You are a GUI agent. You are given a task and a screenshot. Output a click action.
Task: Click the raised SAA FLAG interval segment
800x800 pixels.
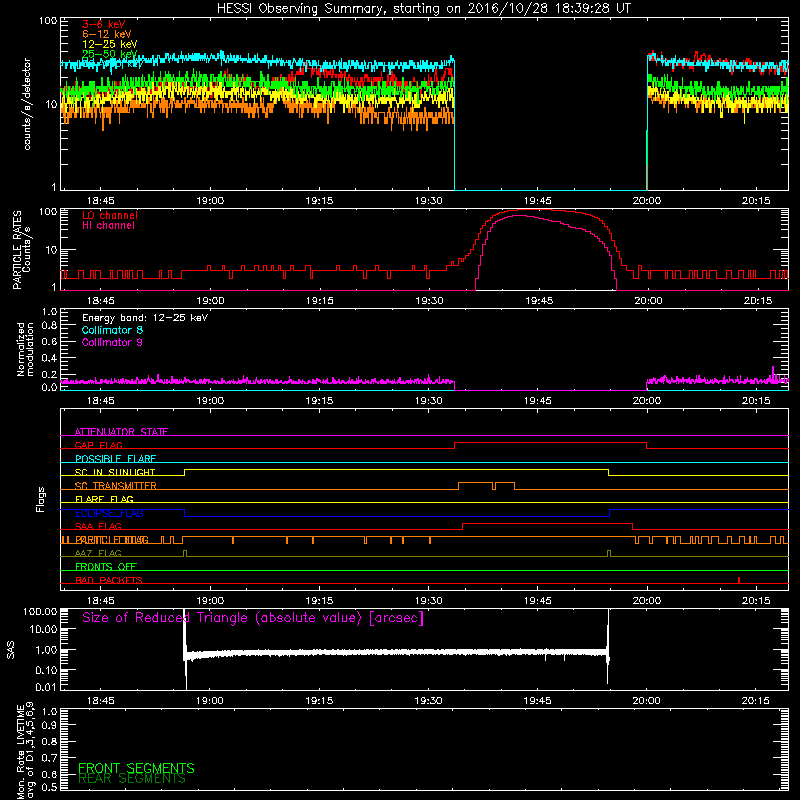click(547, 523)
